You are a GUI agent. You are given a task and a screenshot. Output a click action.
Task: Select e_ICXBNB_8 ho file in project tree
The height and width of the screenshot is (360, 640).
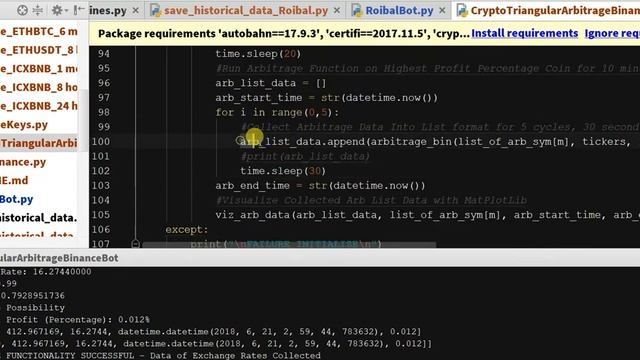39,87
